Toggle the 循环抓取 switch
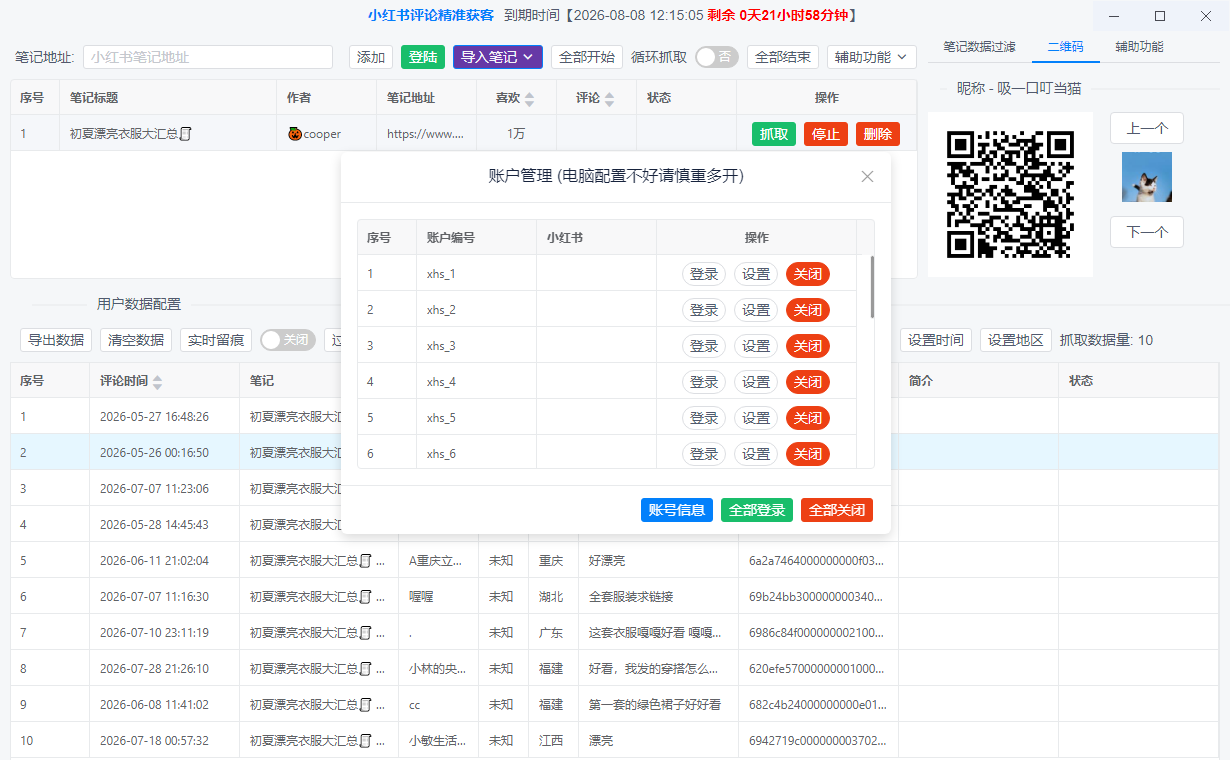The image size is (1230, 760). [x=717, y=57]
